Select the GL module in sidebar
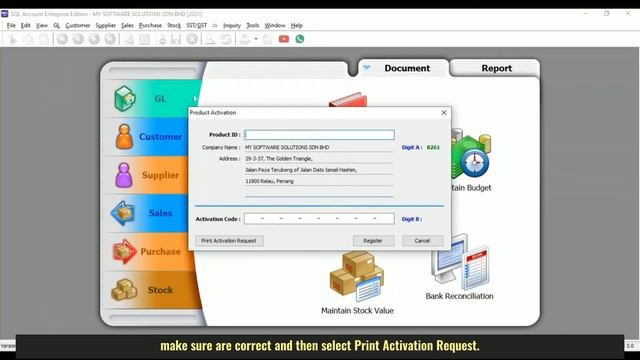 point(153,98)
